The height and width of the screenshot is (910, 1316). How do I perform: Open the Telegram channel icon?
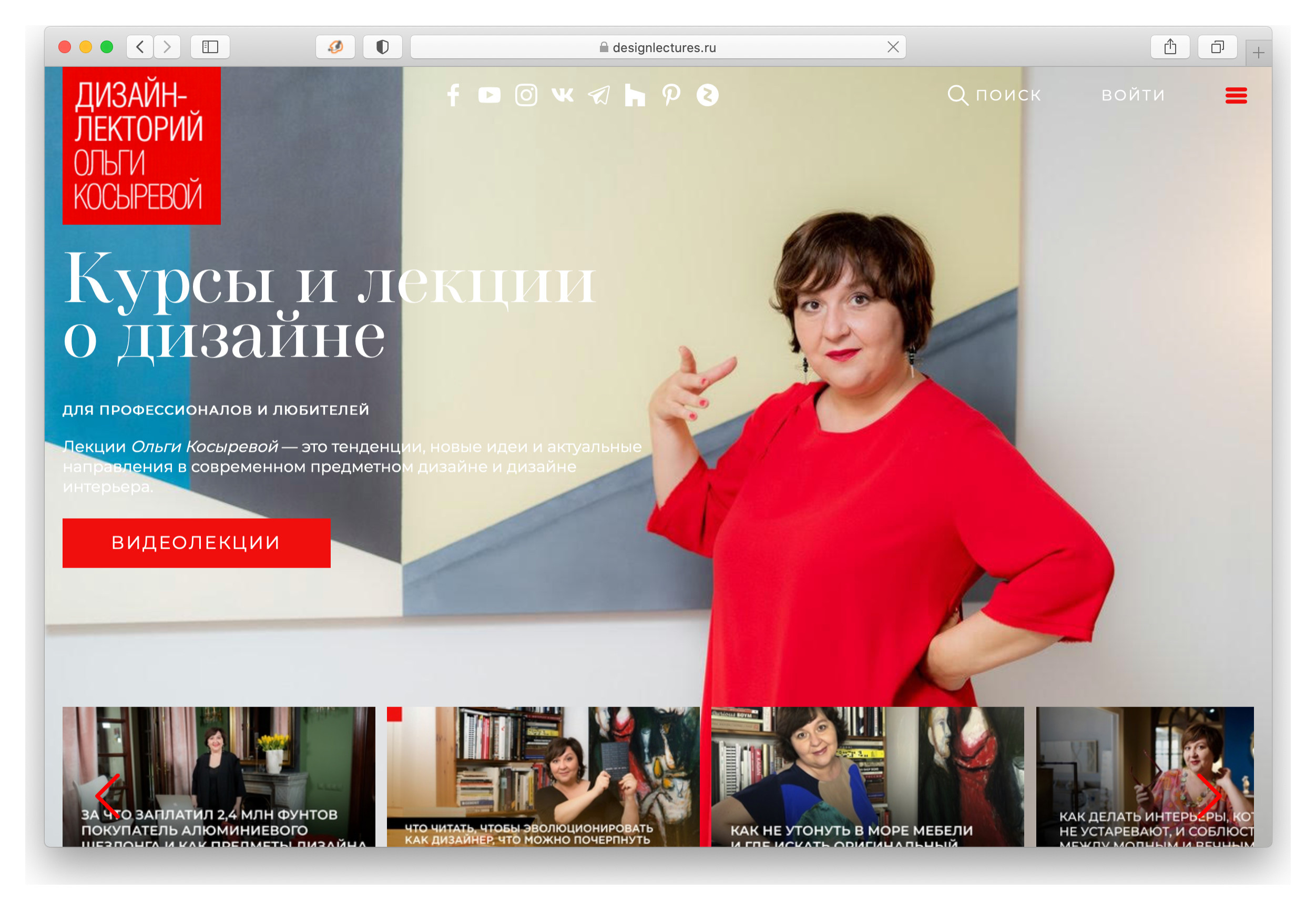pyautogui.click(x=598, y=95)
